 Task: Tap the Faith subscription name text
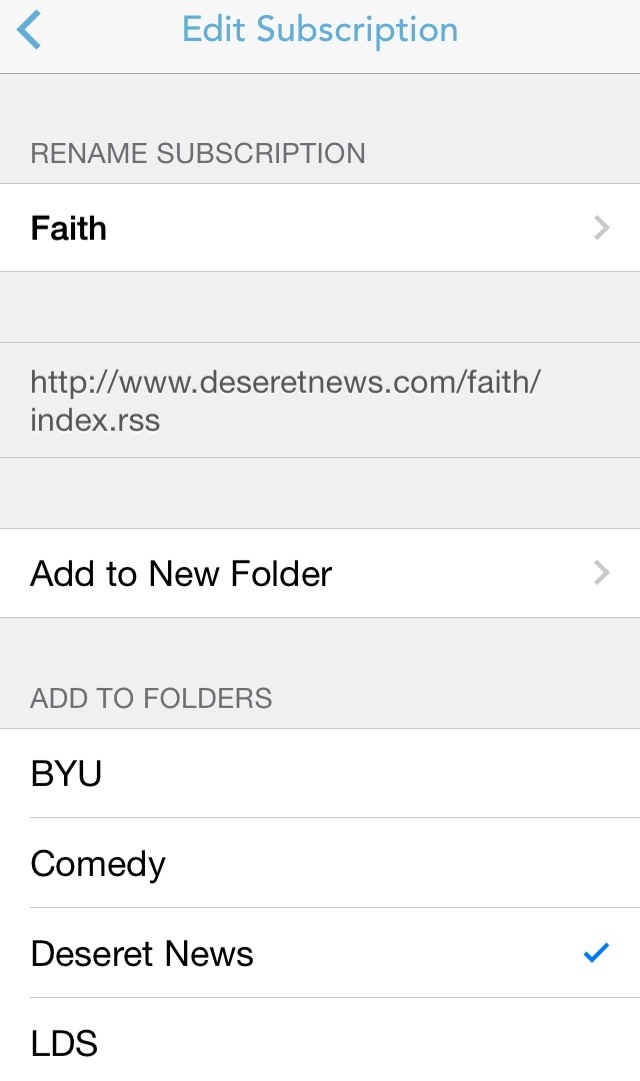[69, 228]
